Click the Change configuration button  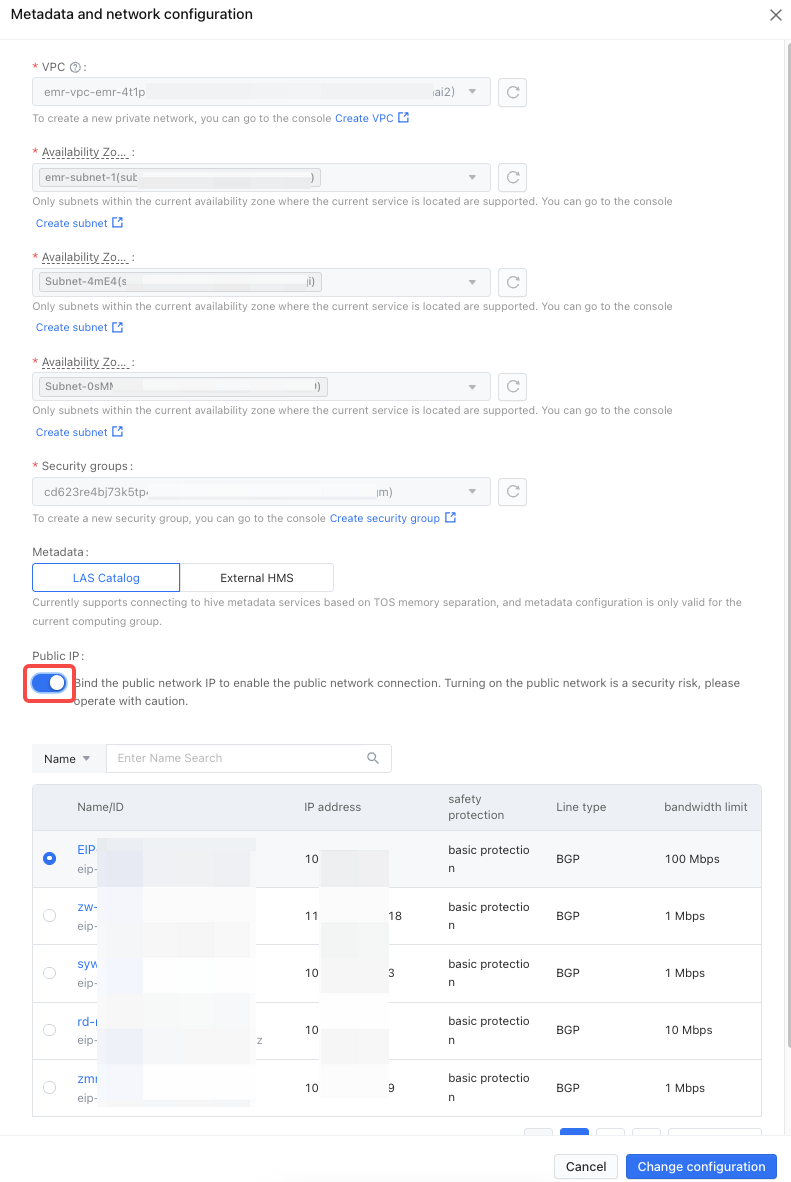pos(701,1166)
